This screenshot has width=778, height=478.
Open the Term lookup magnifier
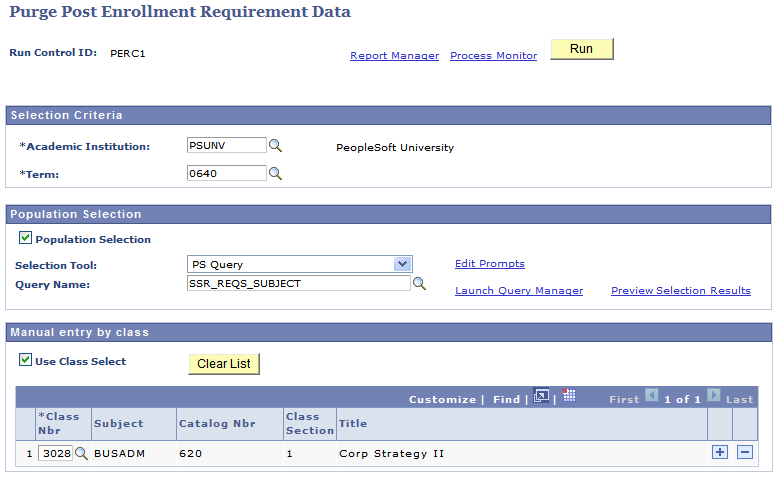[275, 173]
